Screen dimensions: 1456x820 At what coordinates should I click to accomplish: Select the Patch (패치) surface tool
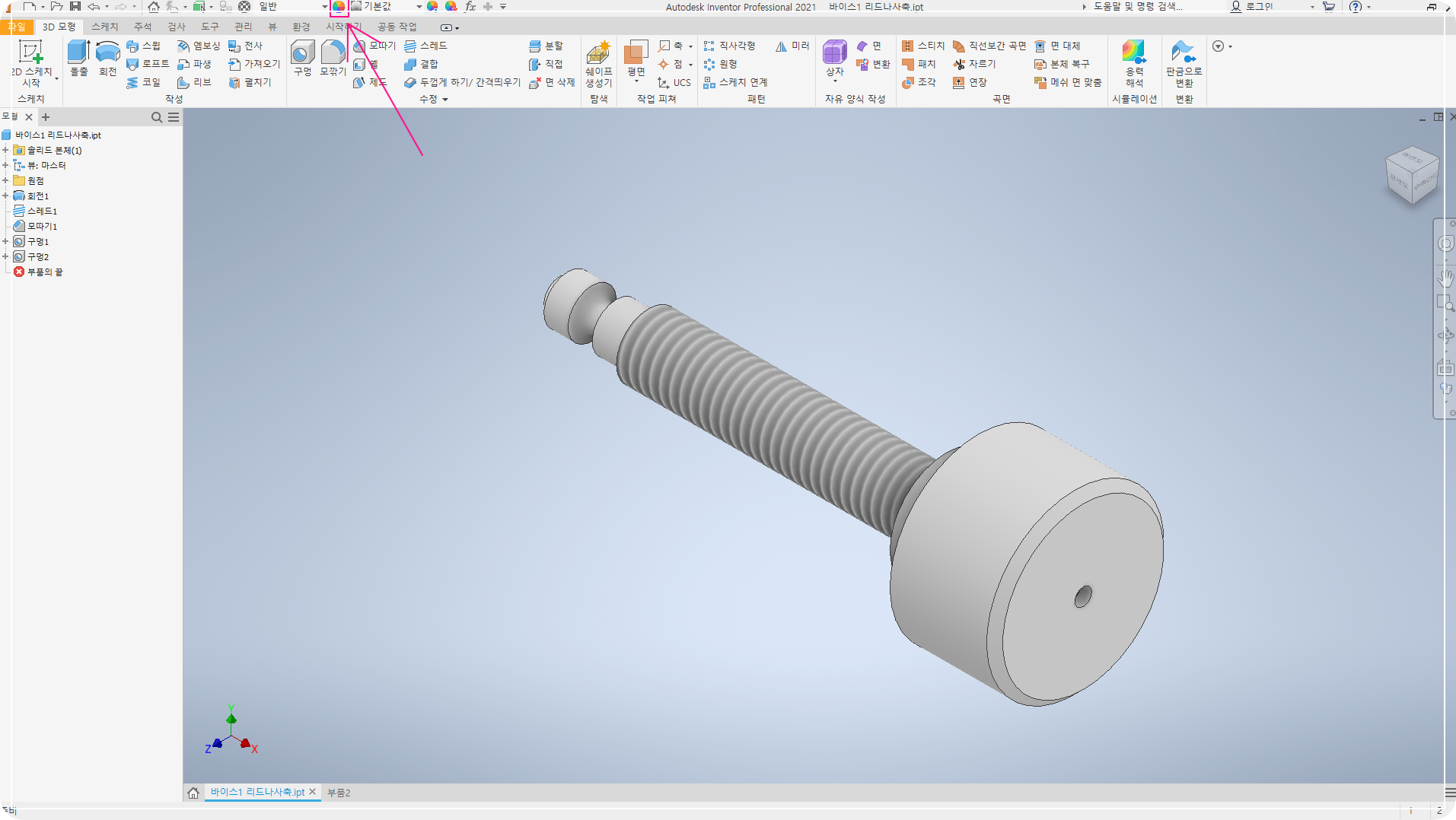click(x=919, y=64)
